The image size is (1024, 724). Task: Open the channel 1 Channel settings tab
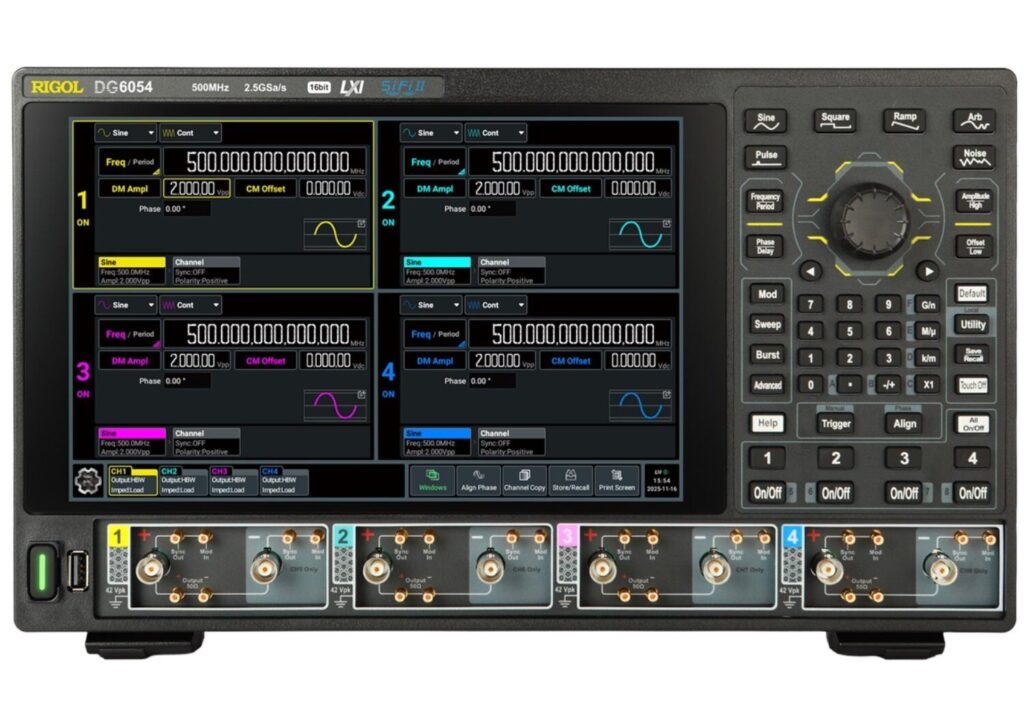(x=206, y=271)
